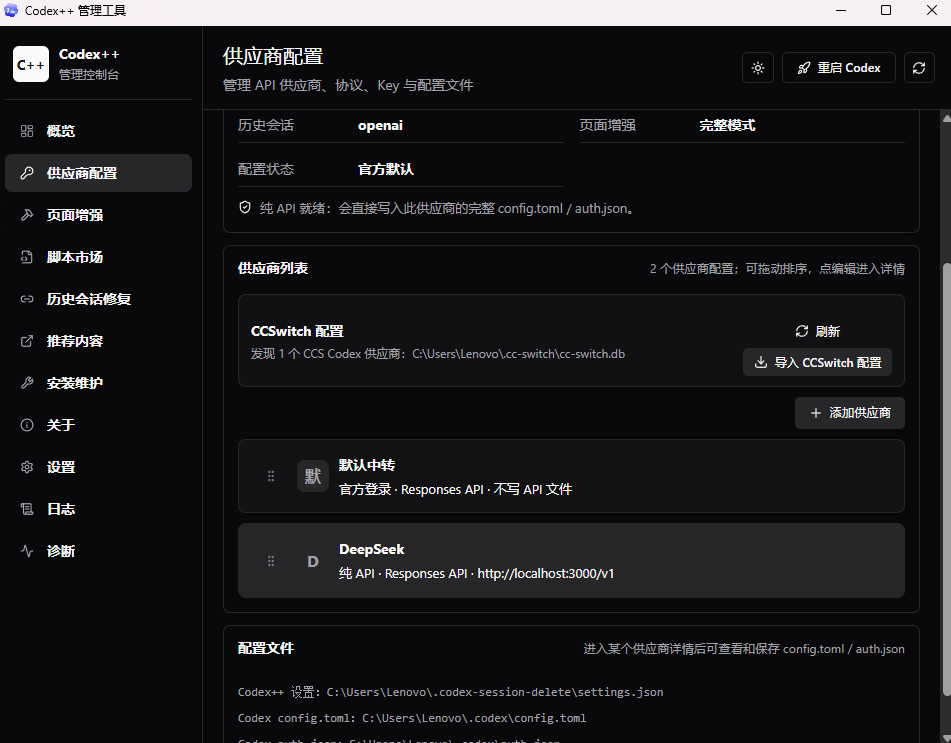Click the 重启 Codex button
The width and height of the screenshot is (951, 743).
coord(839,68)
